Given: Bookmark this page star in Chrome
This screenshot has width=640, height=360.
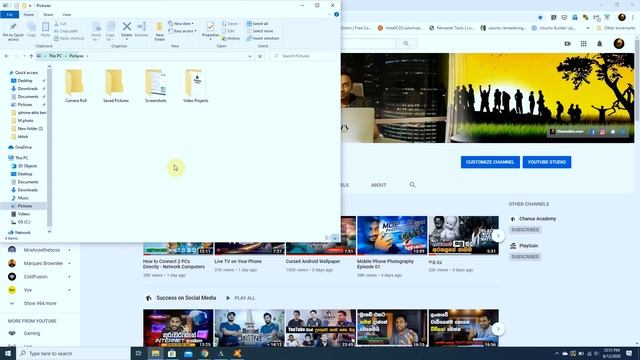Looking at the screenshot, I should (x=540, y=17).
